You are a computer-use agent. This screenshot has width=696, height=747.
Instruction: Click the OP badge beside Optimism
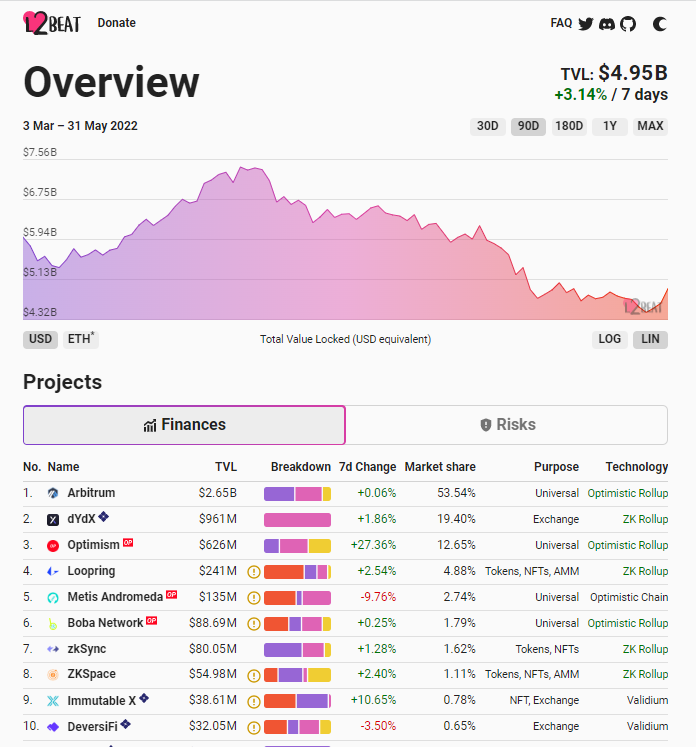pos(128,543)
